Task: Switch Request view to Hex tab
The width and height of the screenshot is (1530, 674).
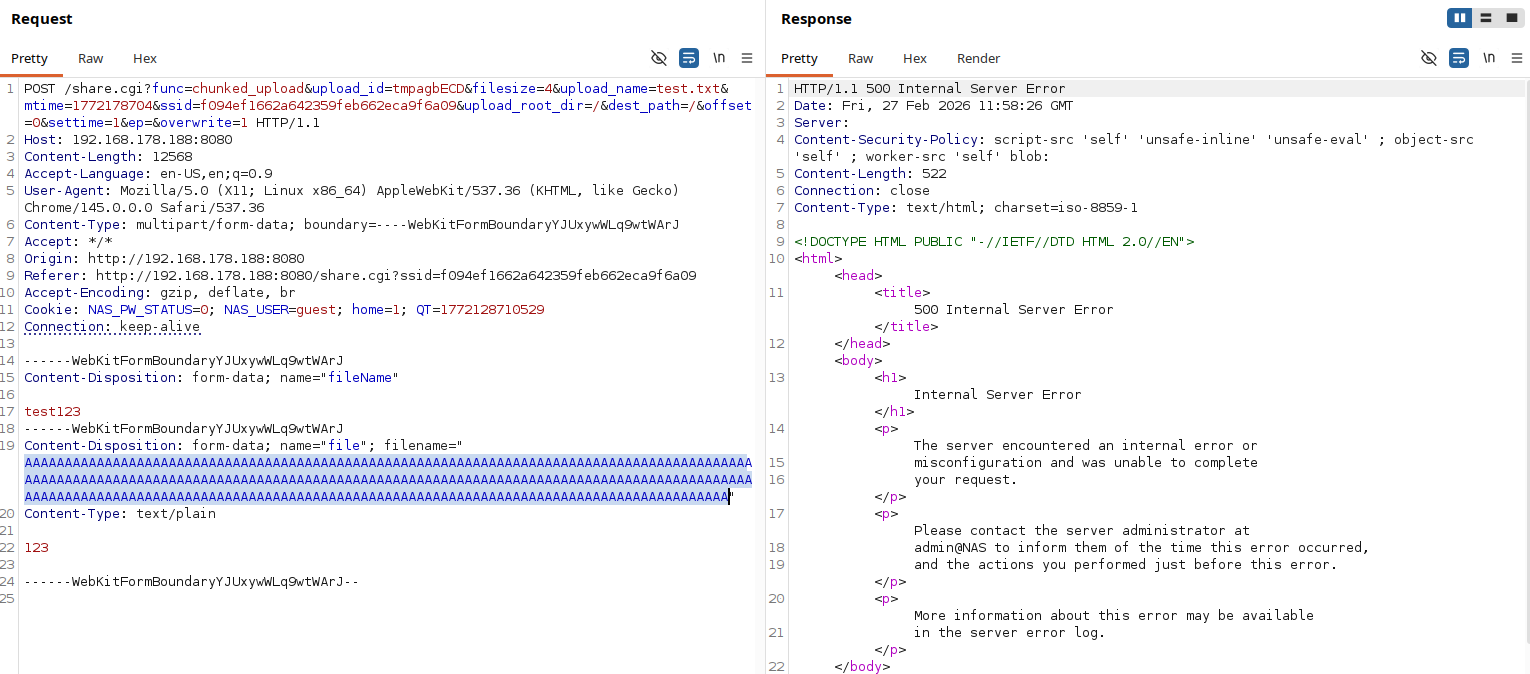Action: click(145, 58)
